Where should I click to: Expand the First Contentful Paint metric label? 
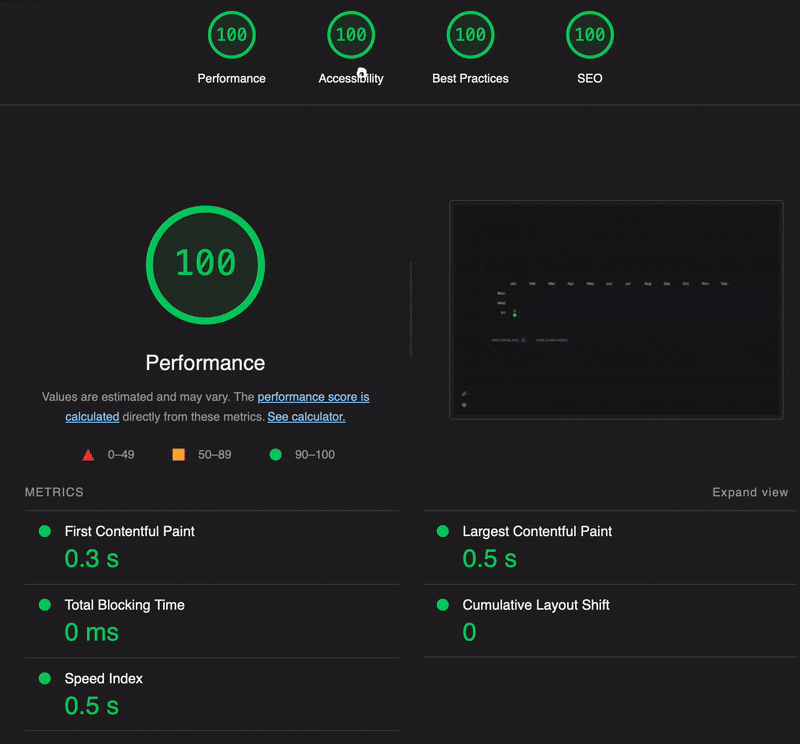pyautogui.click(x=129, y=531)
